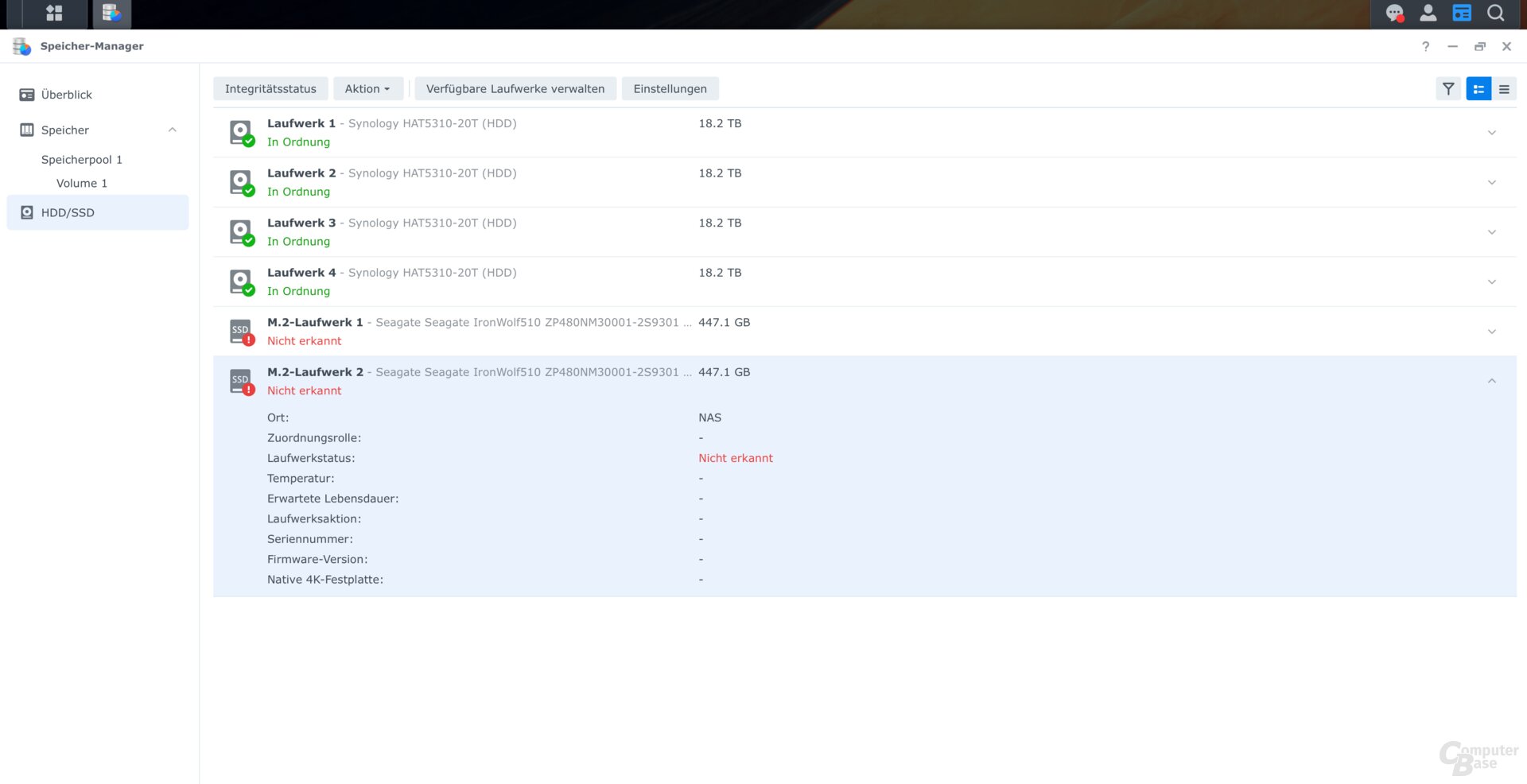The height and width of the screenshot is (784, 1527).
Task: Open the user account options icon
Action: click(1428, 14)
